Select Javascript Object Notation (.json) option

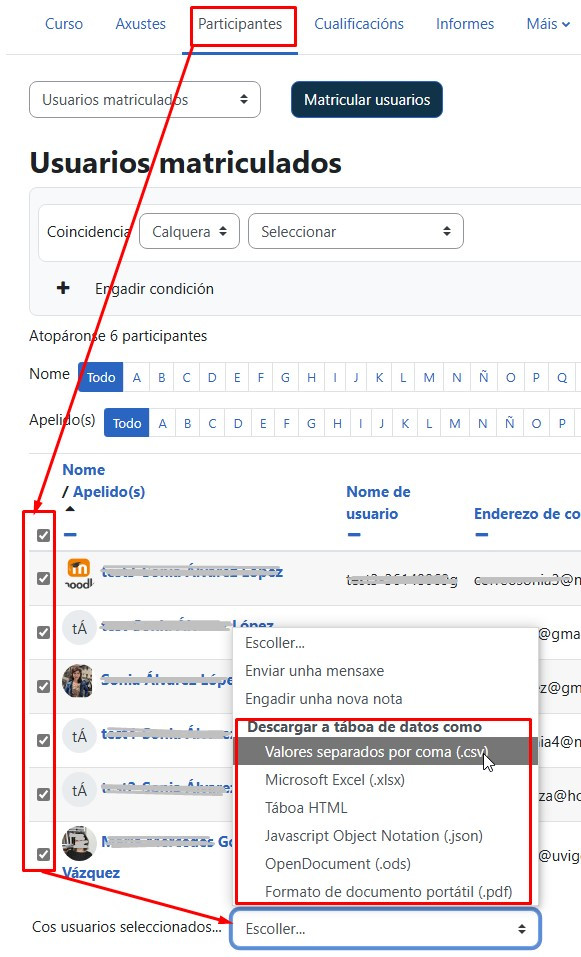click(386, 836)
